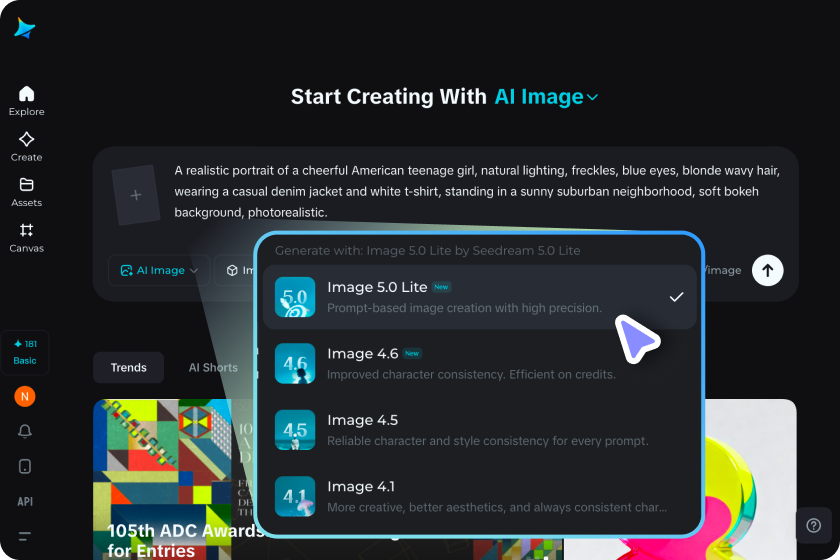840x560 pixels.
Task: Click the Image 5.0 Lite thumbnail icon
Action: (x=295, y=297)
